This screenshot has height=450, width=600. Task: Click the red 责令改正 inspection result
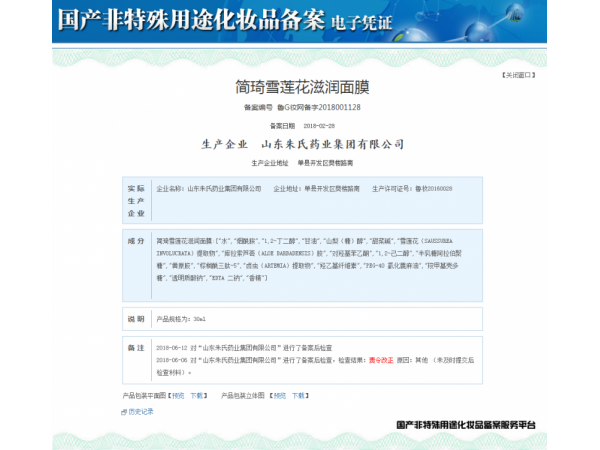[x=381, y=360]
